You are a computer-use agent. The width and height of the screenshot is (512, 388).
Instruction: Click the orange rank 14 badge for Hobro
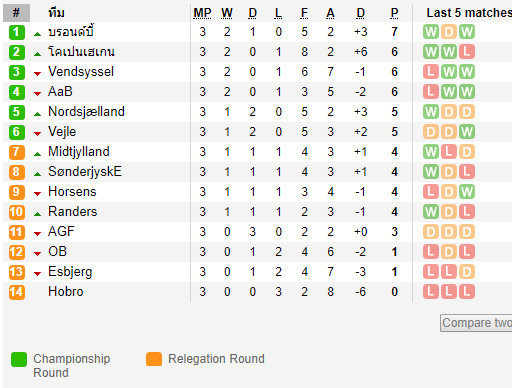pos(17,292)
